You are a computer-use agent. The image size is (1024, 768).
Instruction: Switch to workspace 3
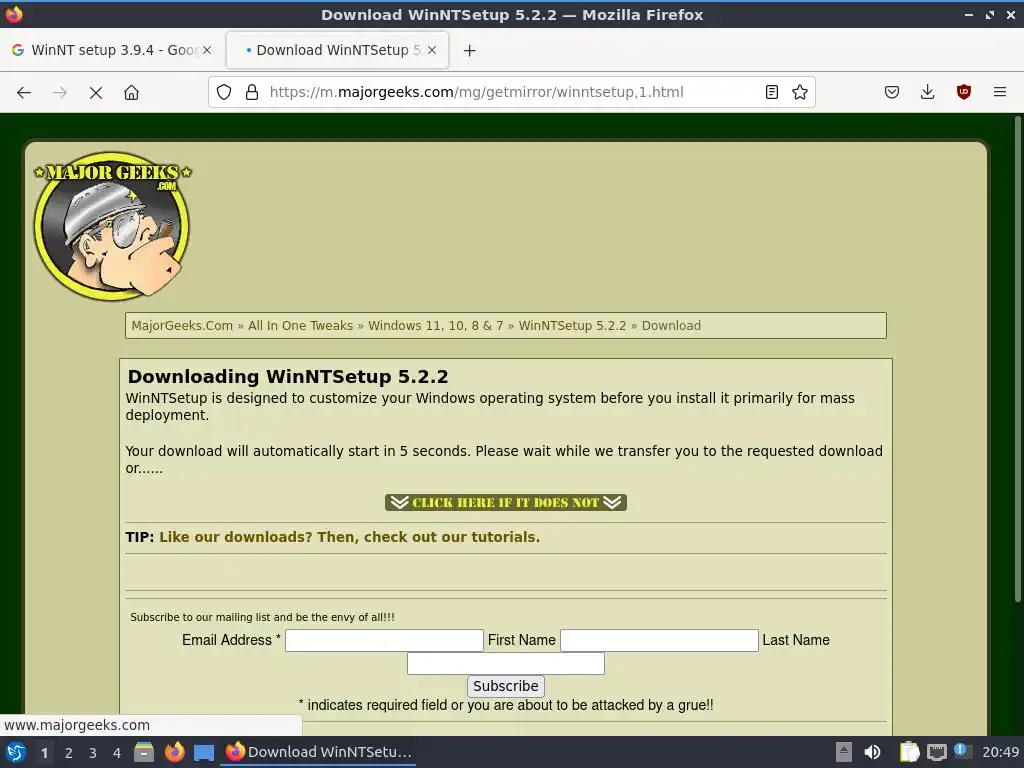(x=93, y=753)
